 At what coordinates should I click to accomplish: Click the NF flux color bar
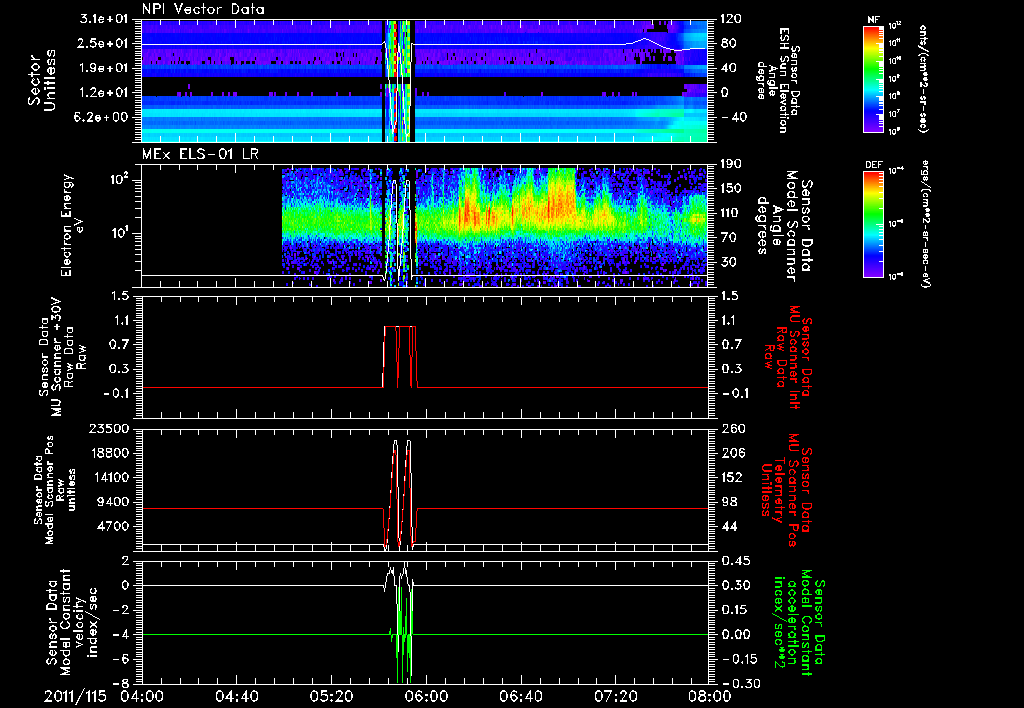point(874,78)
